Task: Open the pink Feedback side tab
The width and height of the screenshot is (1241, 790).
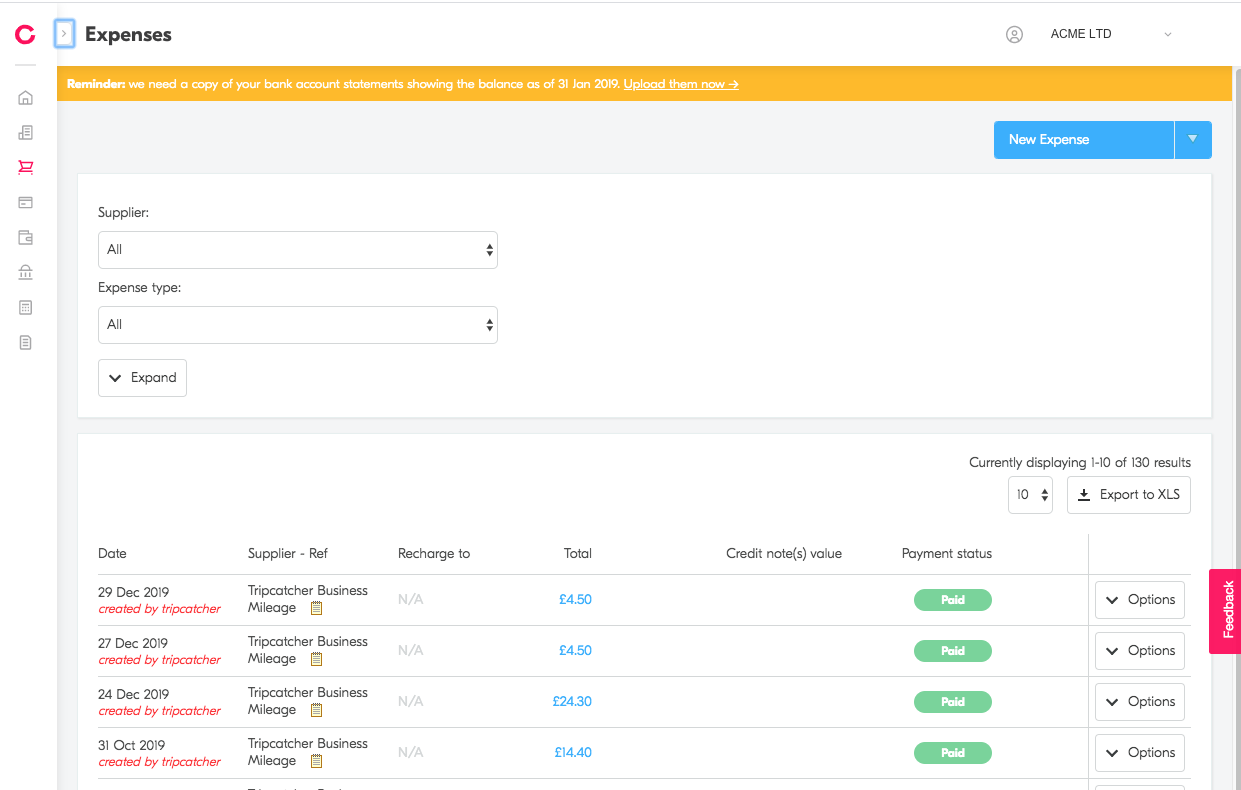Action: click(1226, 611)
